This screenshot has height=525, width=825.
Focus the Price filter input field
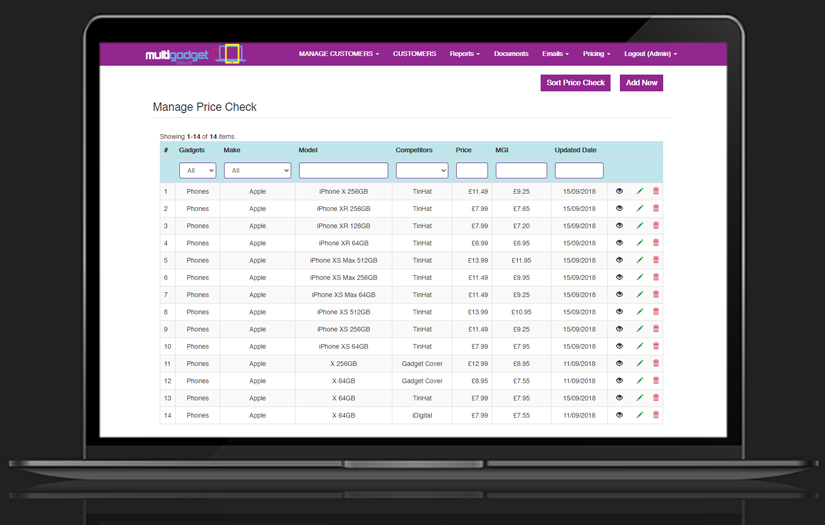tap(472, 170)
